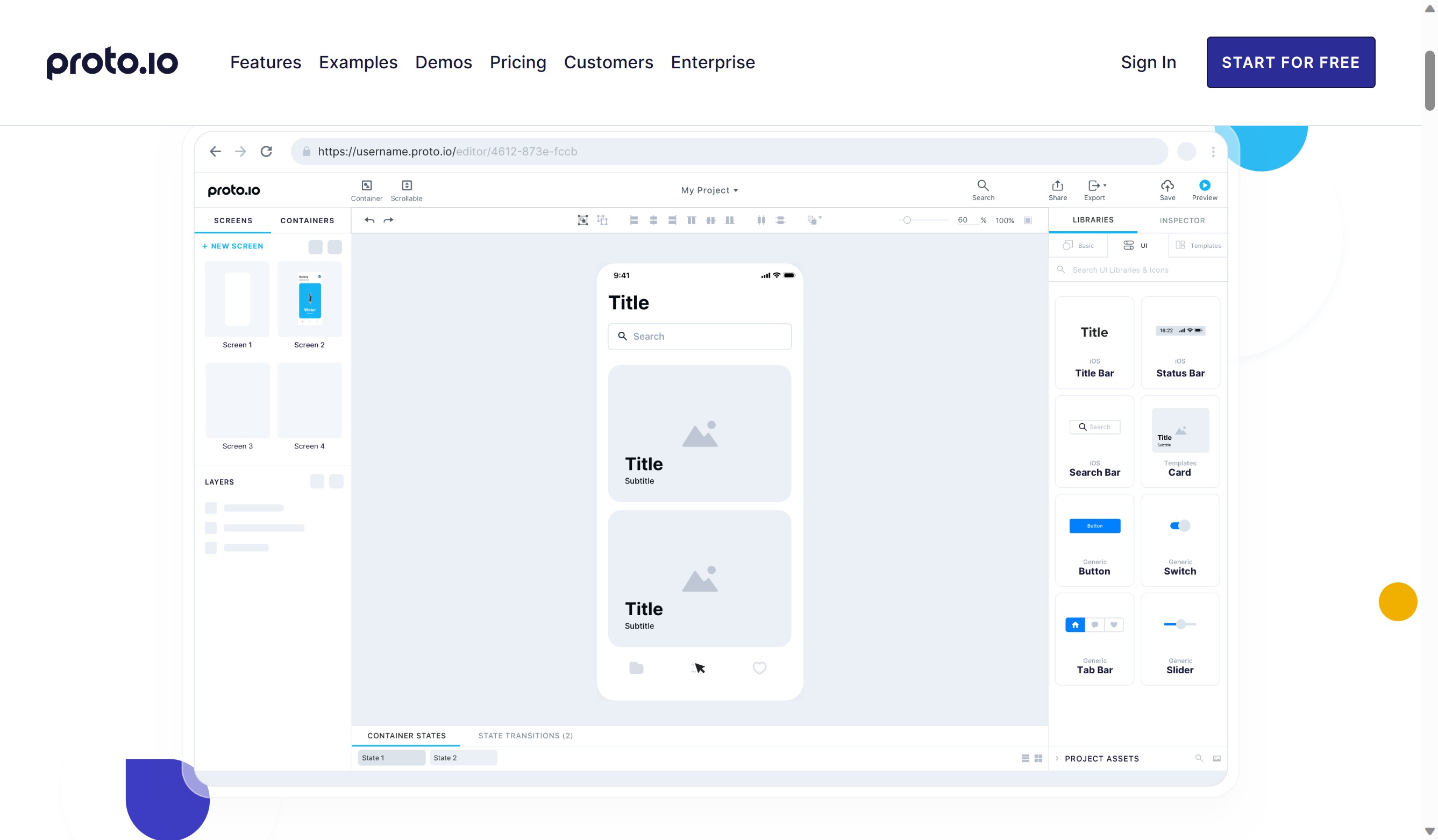Image resolution: width=1438 pixels, height=840 pixels.
Task: Switch to the Libraries tab
Action: pyautogui.click(x=1092, y=220)
